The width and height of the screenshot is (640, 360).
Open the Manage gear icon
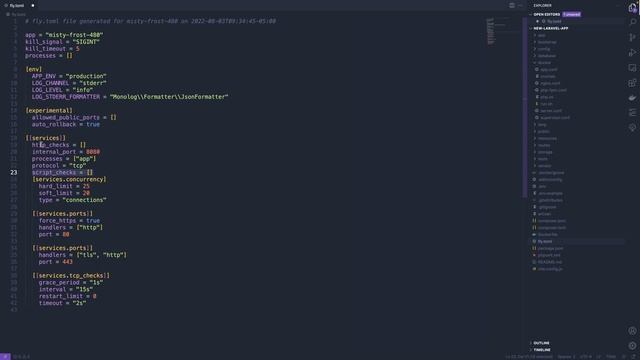632,346
